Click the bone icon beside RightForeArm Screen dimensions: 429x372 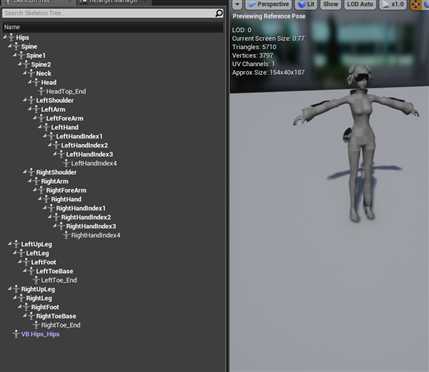[42, 190]
